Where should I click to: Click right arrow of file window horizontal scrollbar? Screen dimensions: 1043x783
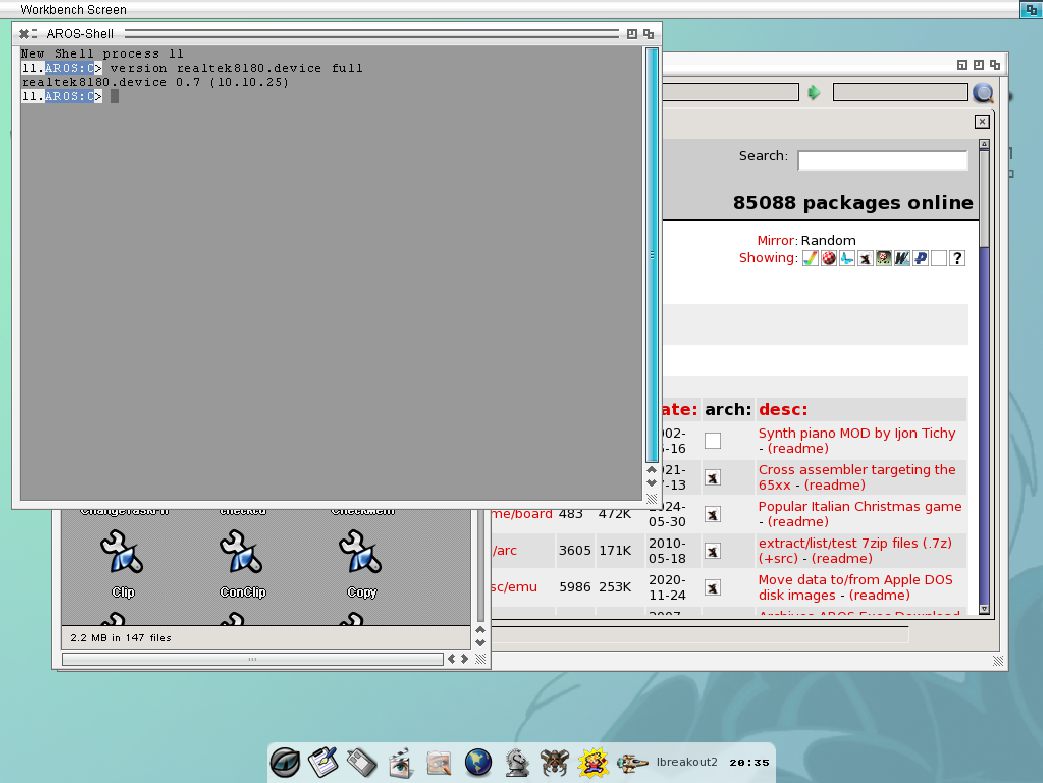pyautogui.click(x=463, y=659)
